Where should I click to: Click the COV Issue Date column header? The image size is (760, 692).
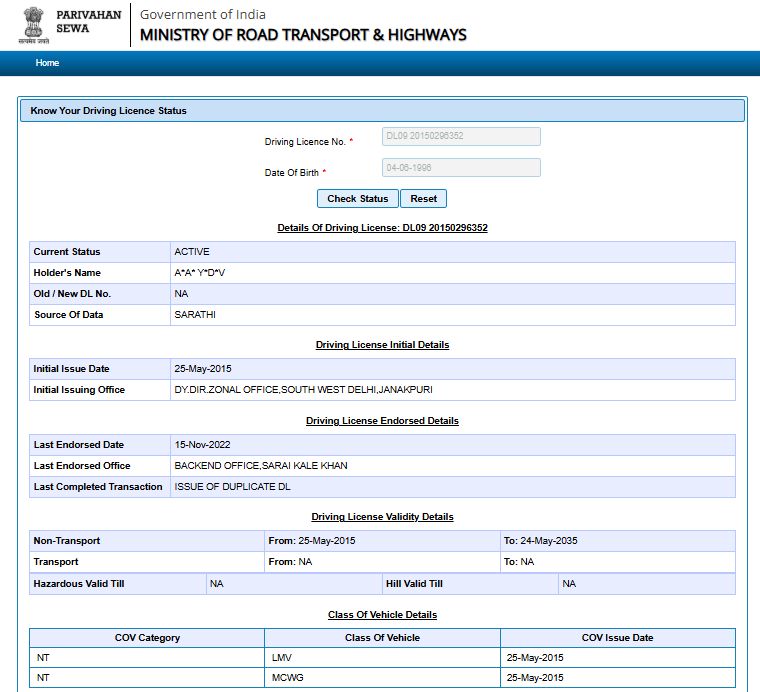[x=617, y=638]
